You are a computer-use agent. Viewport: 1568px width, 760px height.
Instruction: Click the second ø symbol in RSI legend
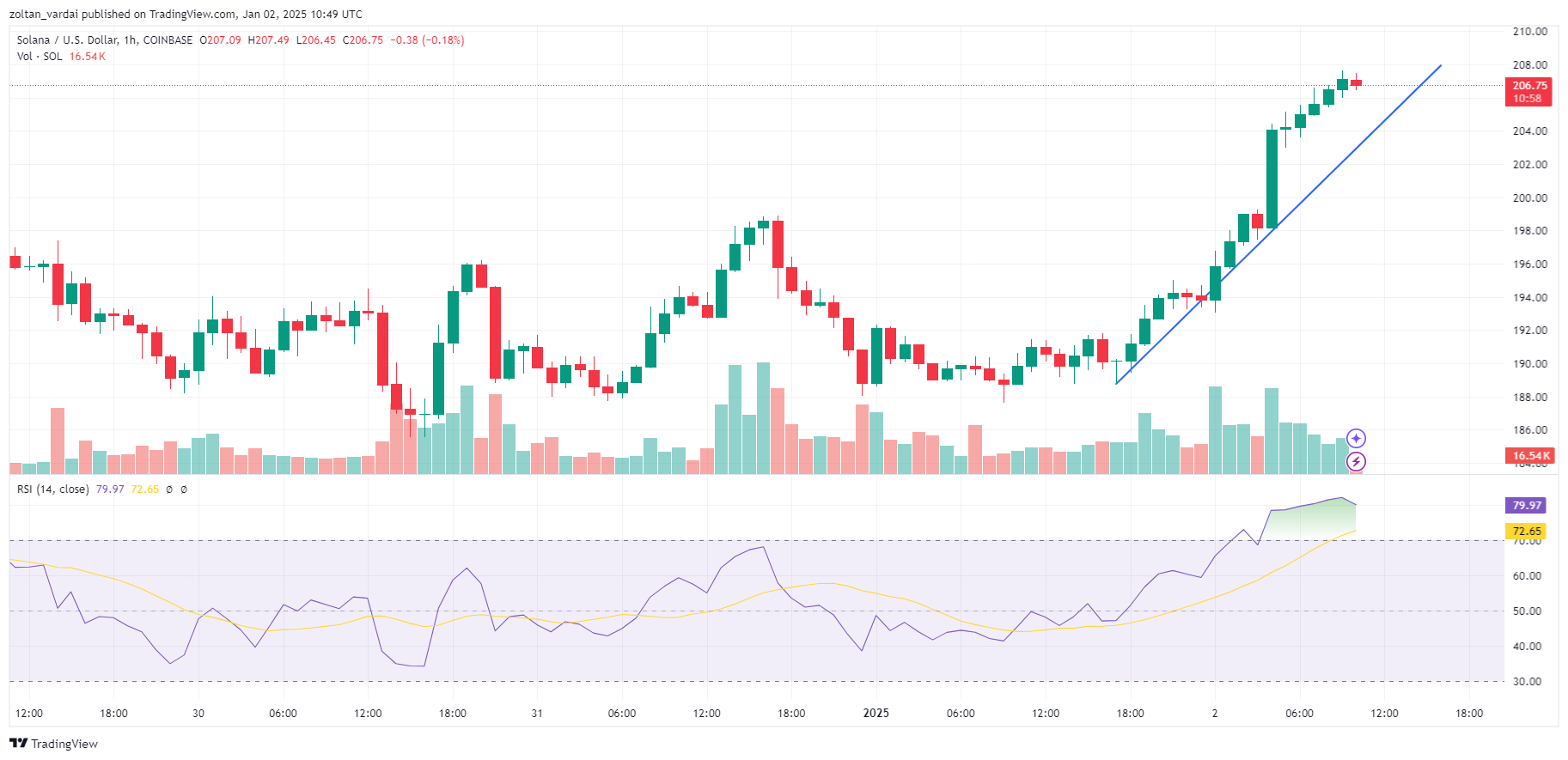pos(184,489)
